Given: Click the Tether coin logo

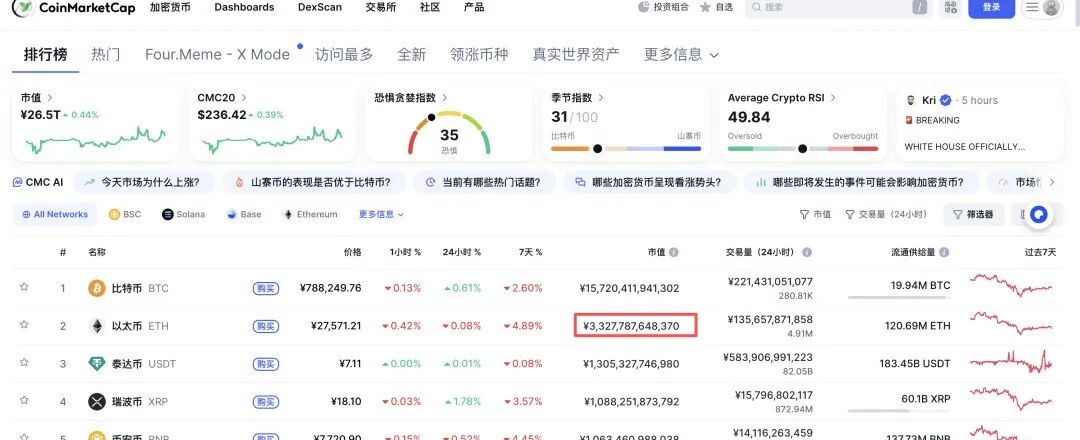Looking at the screenshot, I should pyautogui.click(x=97, y=364).
